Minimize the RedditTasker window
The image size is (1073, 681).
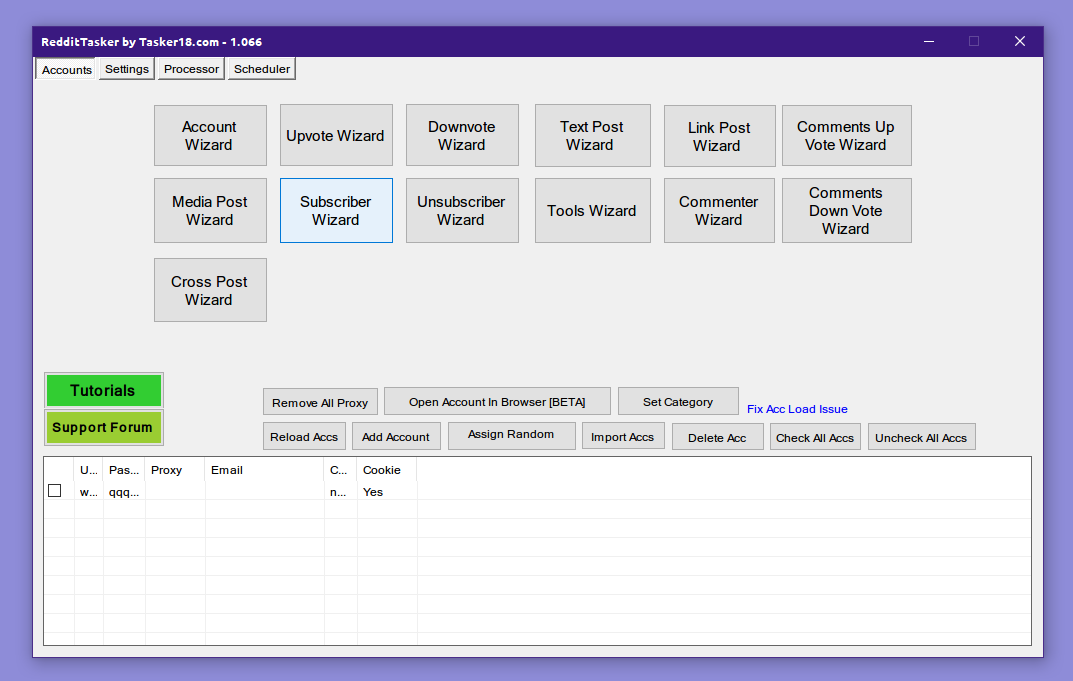pyautogui.click(x=929, y=42)
